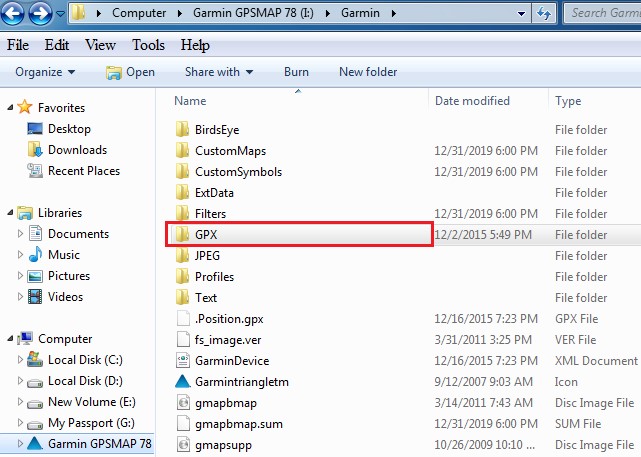Open the View menu

coord(100,45)
